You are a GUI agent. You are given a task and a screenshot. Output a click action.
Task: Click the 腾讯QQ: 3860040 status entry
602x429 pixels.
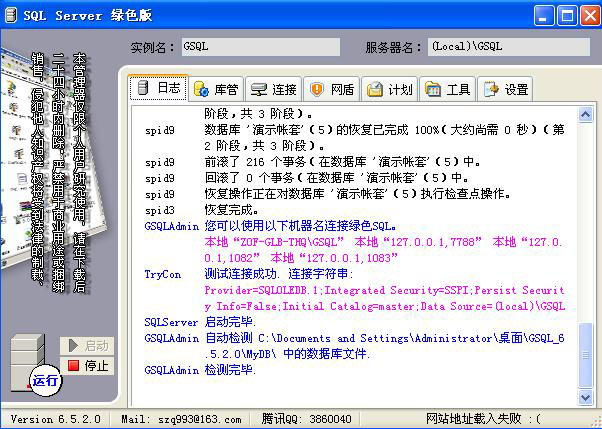tap(306, 419)
